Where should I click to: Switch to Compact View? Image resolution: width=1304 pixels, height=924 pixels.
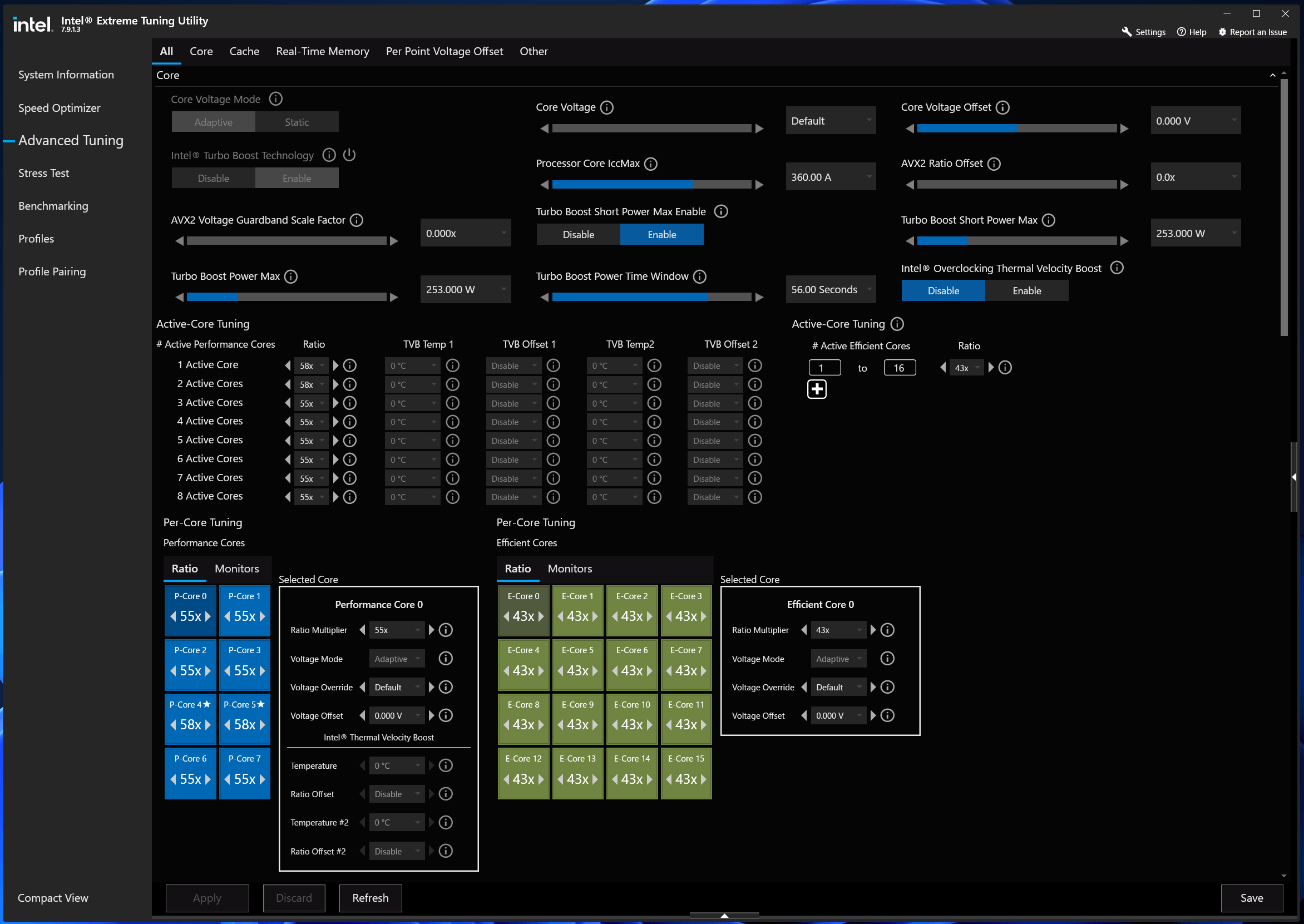click(53, 898)
